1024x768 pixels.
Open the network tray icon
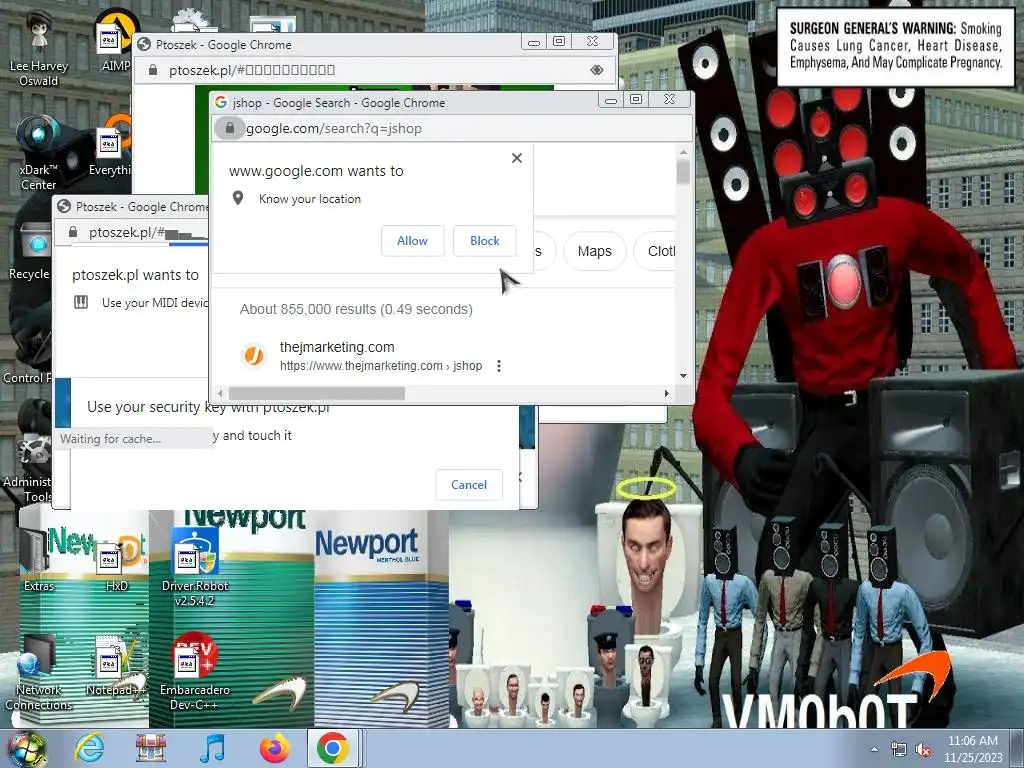(x=899, y=749)
